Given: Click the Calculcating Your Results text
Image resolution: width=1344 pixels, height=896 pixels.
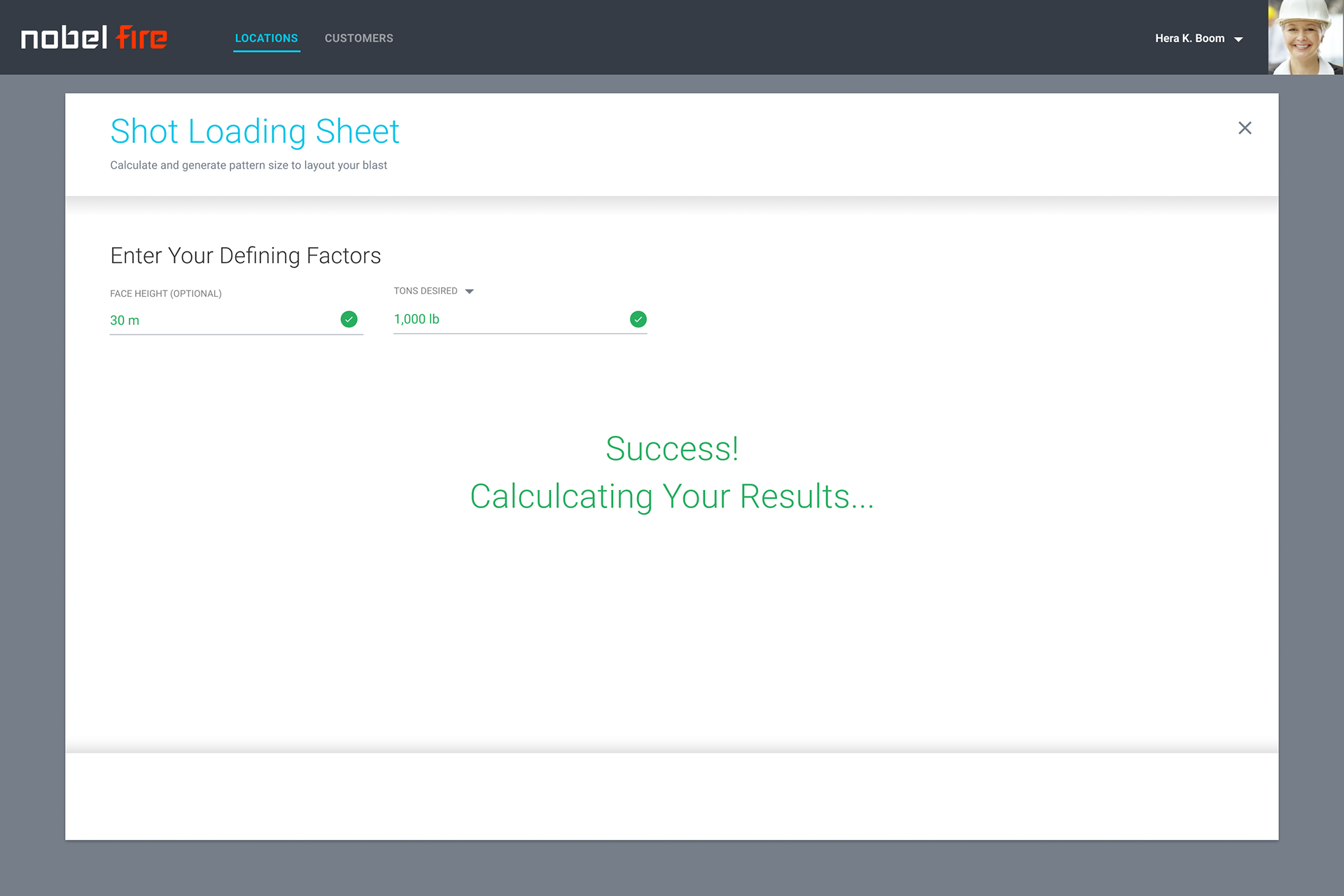Looking at the screenshot, I should coord(672,496).
